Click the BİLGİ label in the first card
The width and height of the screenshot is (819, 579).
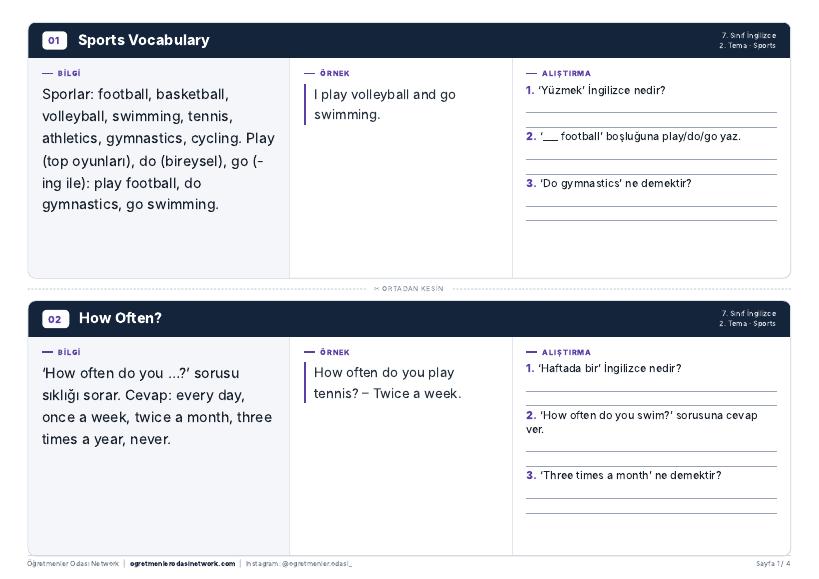click(69, 74)
